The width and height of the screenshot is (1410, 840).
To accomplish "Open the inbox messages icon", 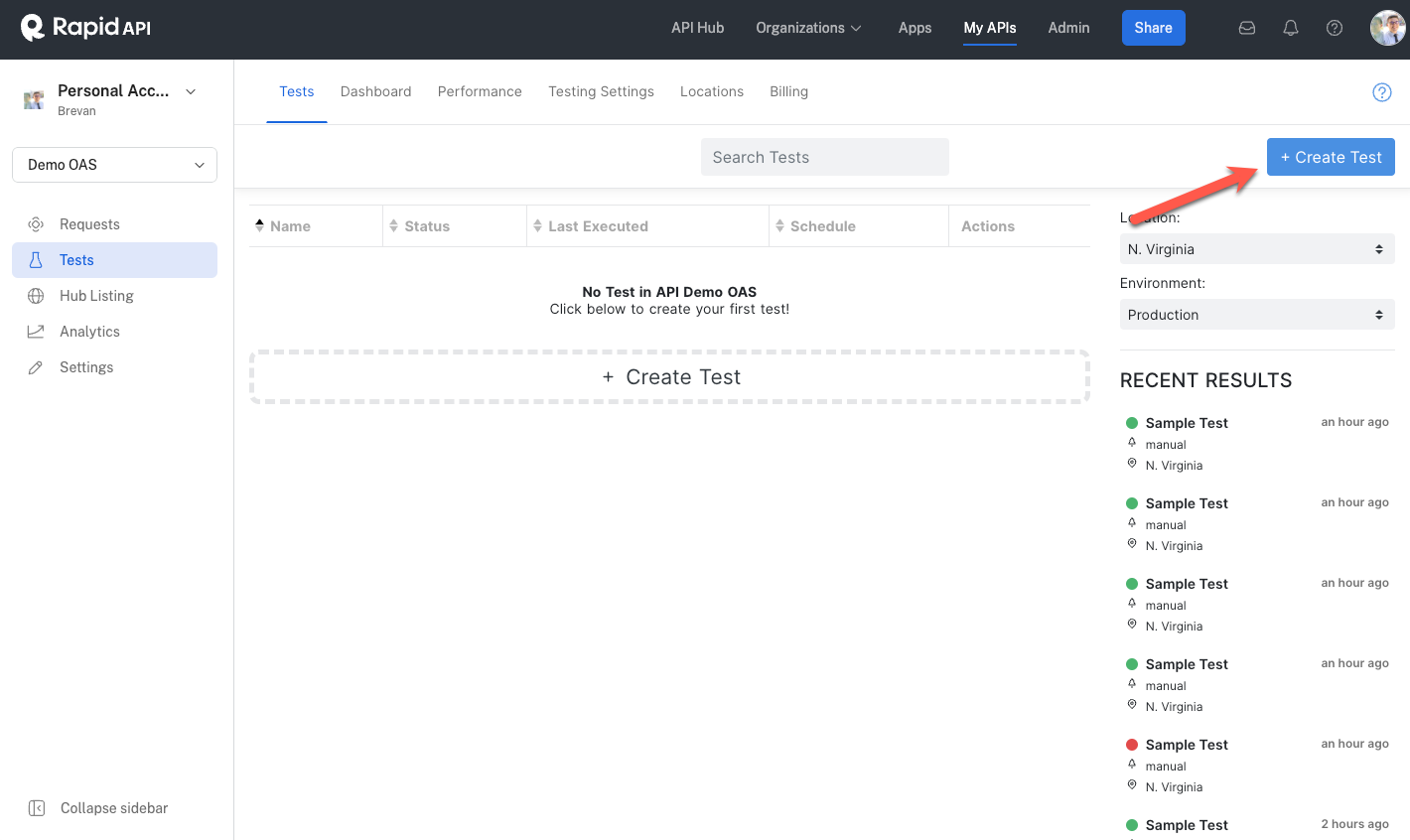I will [1247, 28].
